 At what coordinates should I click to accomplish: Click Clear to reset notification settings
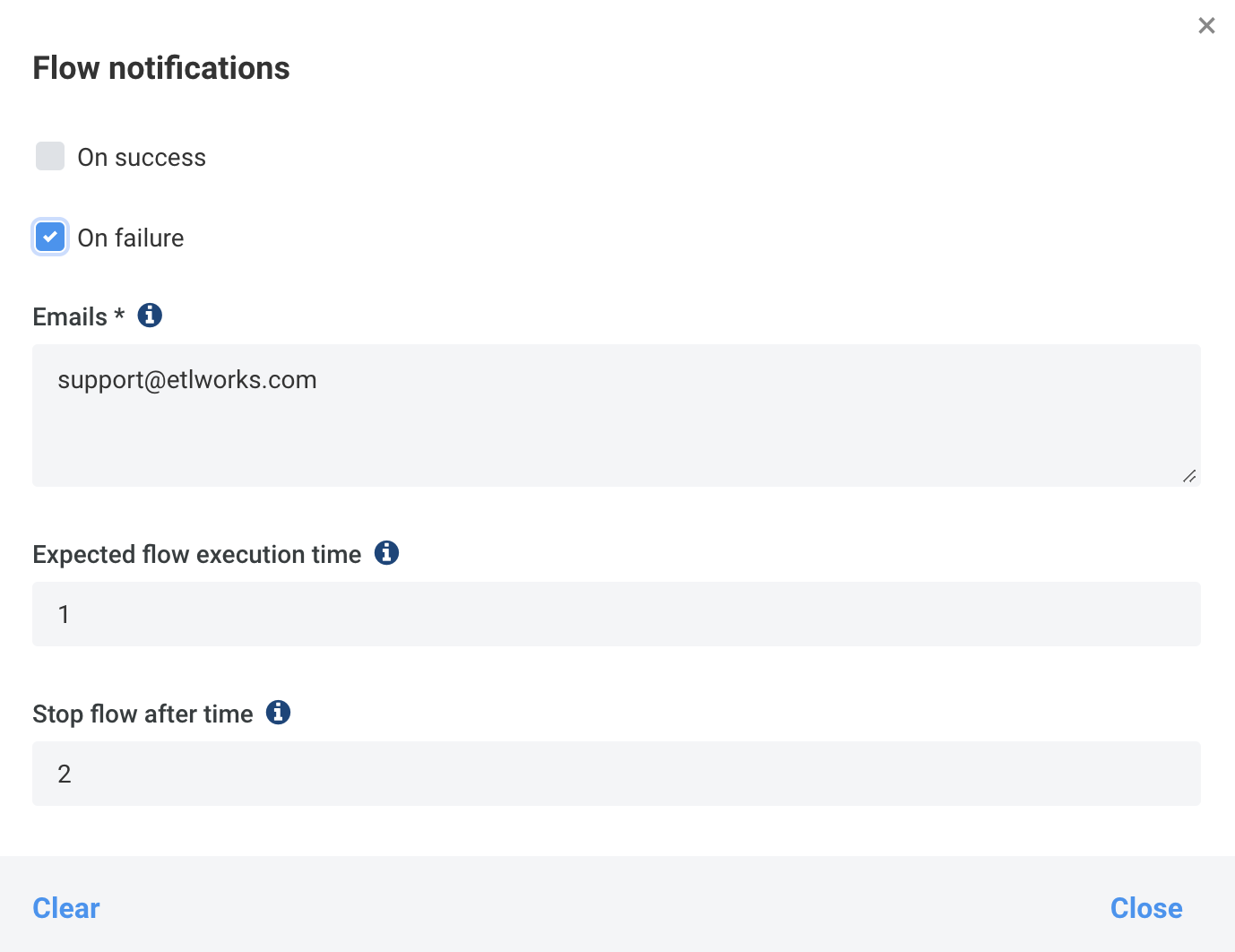coord(66,908)
